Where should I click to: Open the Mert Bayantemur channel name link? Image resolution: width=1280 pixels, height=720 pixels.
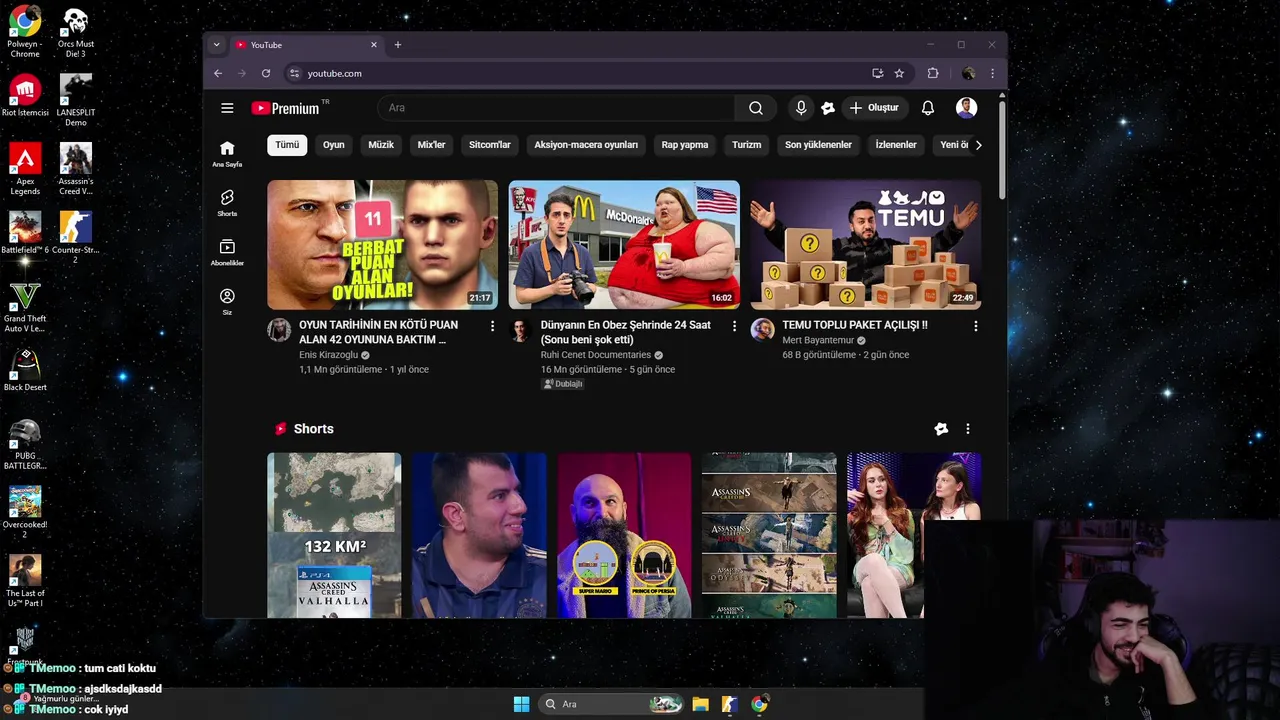pyautogui.click(x=819, y=340)
